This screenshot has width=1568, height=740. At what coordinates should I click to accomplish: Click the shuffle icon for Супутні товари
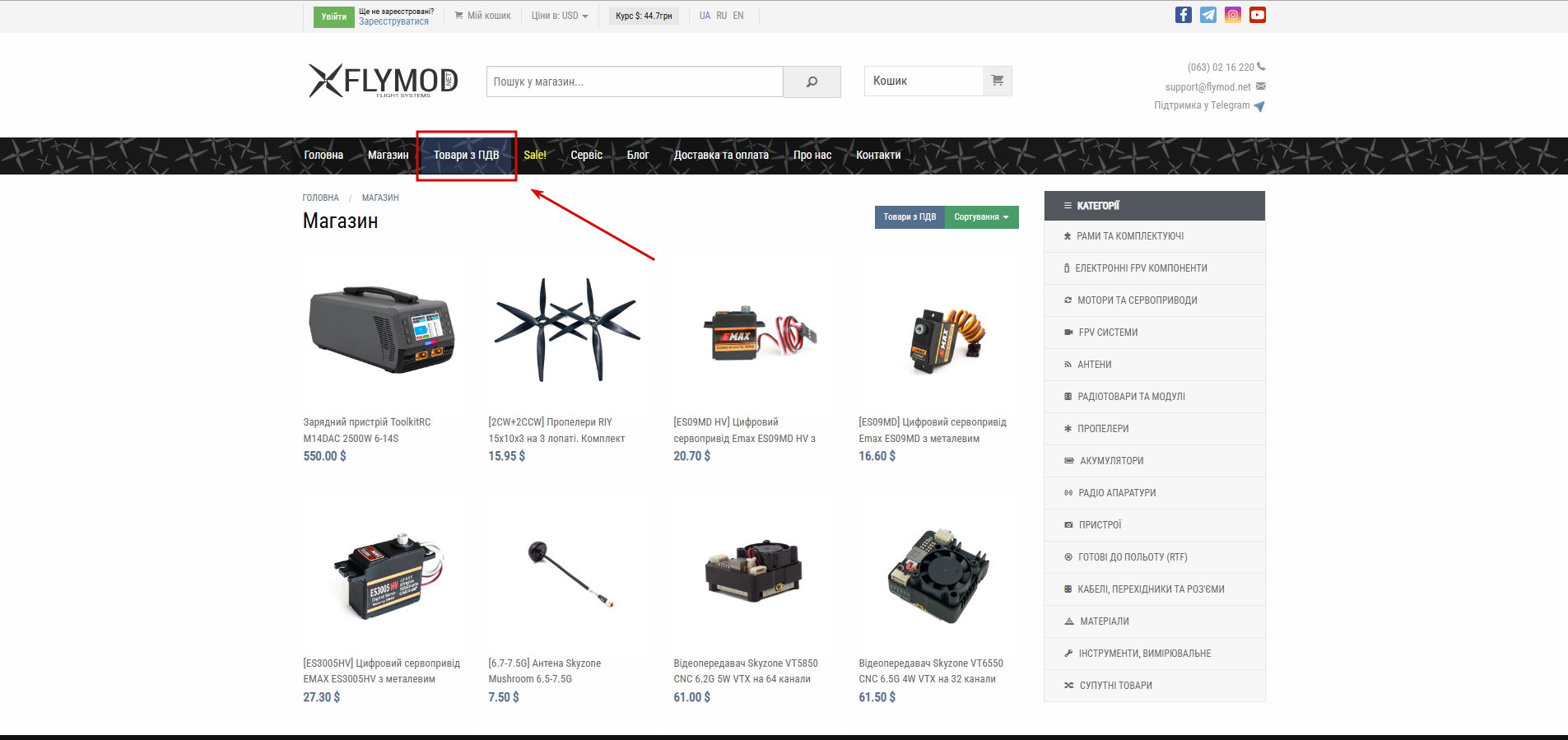(x=1068, y=686)
